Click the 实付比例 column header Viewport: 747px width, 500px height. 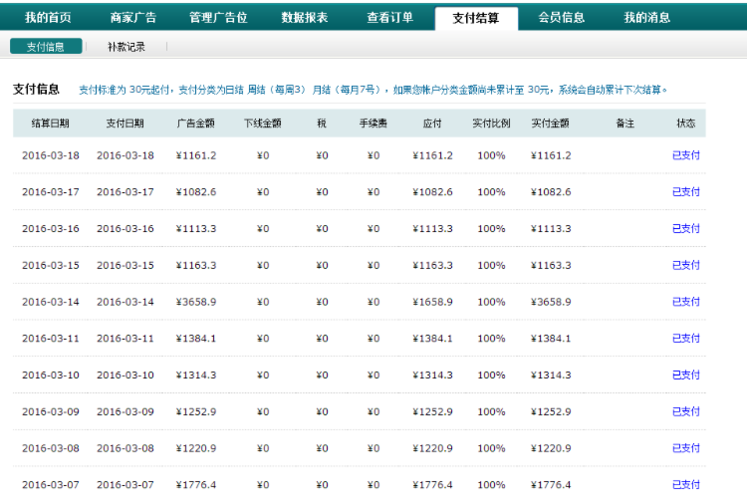point(491,123)
